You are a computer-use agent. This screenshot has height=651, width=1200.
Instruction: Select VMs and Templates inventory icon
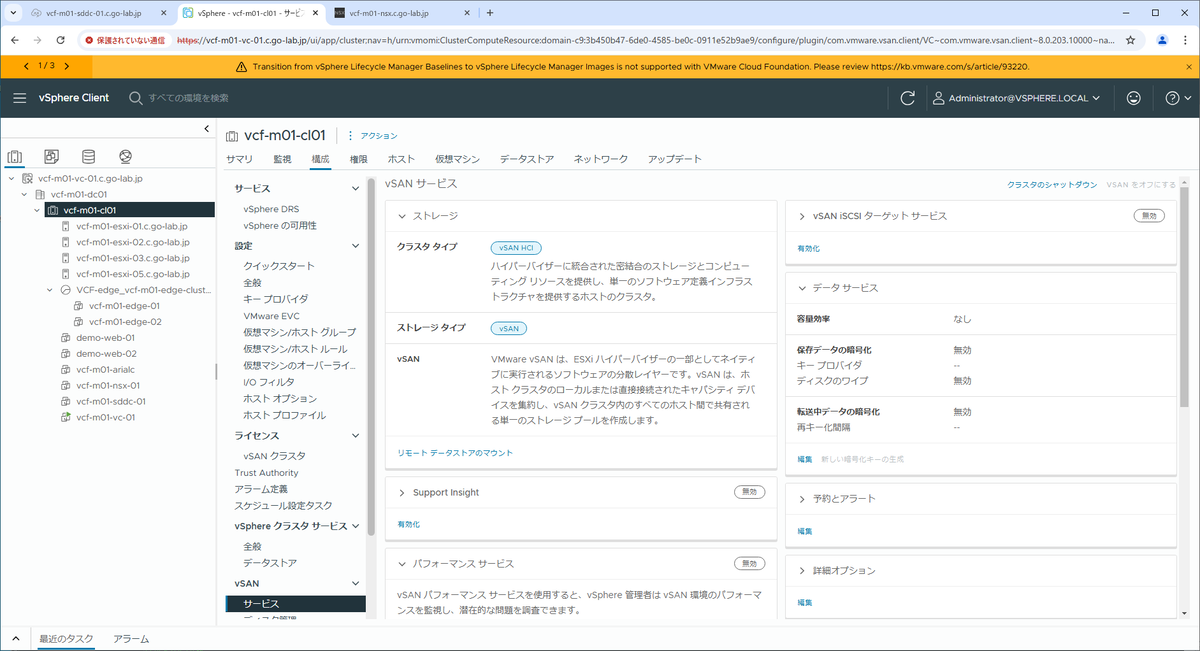pos(52,157)
